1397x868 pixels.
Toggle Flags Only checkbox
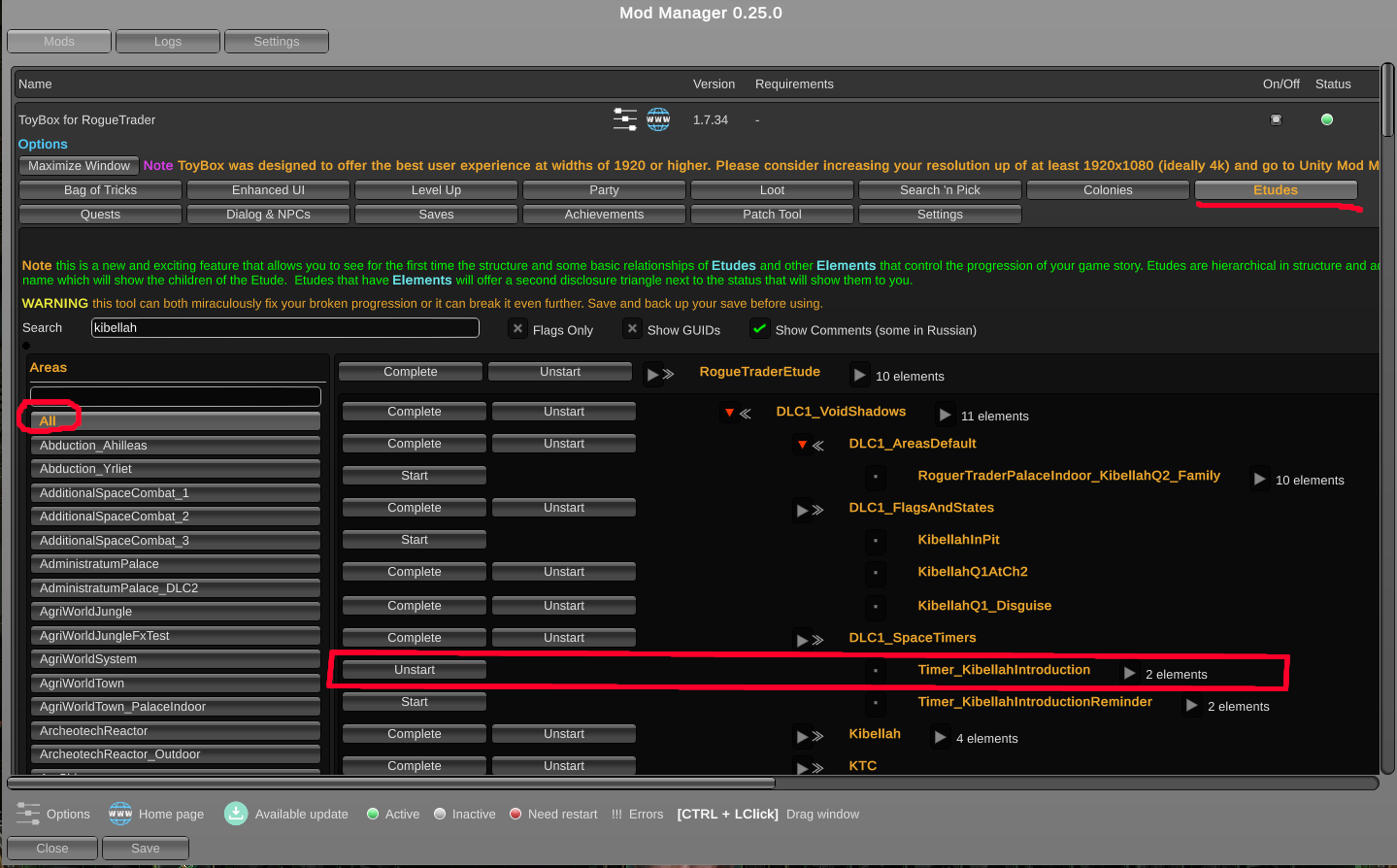tap(517, 329)
